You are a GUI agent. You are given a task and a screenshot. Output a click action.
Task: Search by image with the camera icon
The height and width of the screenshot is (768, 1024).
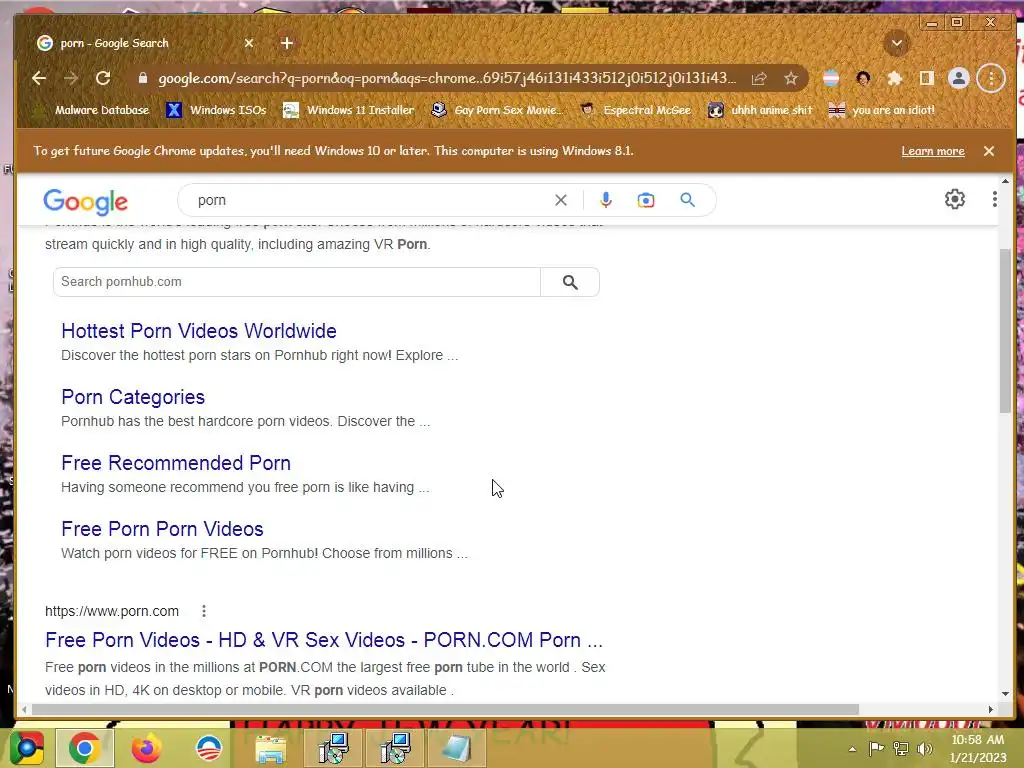click(645, 200)
